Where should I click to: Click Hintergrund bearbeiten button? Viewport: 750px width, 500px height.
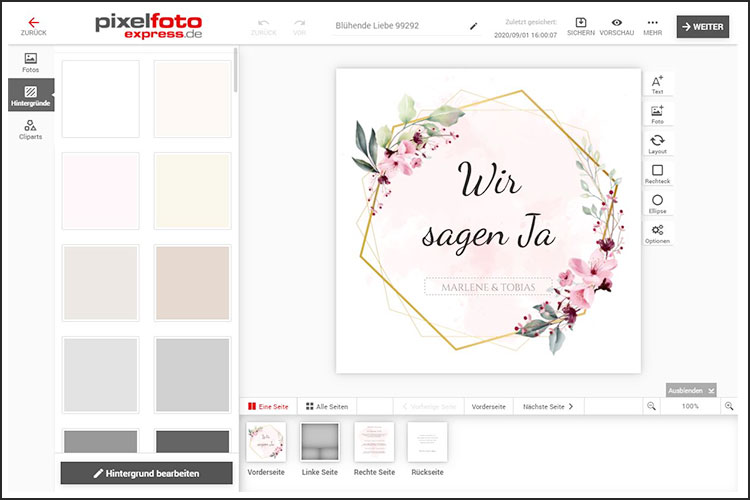pyautogui.click(x=146, y=472)
